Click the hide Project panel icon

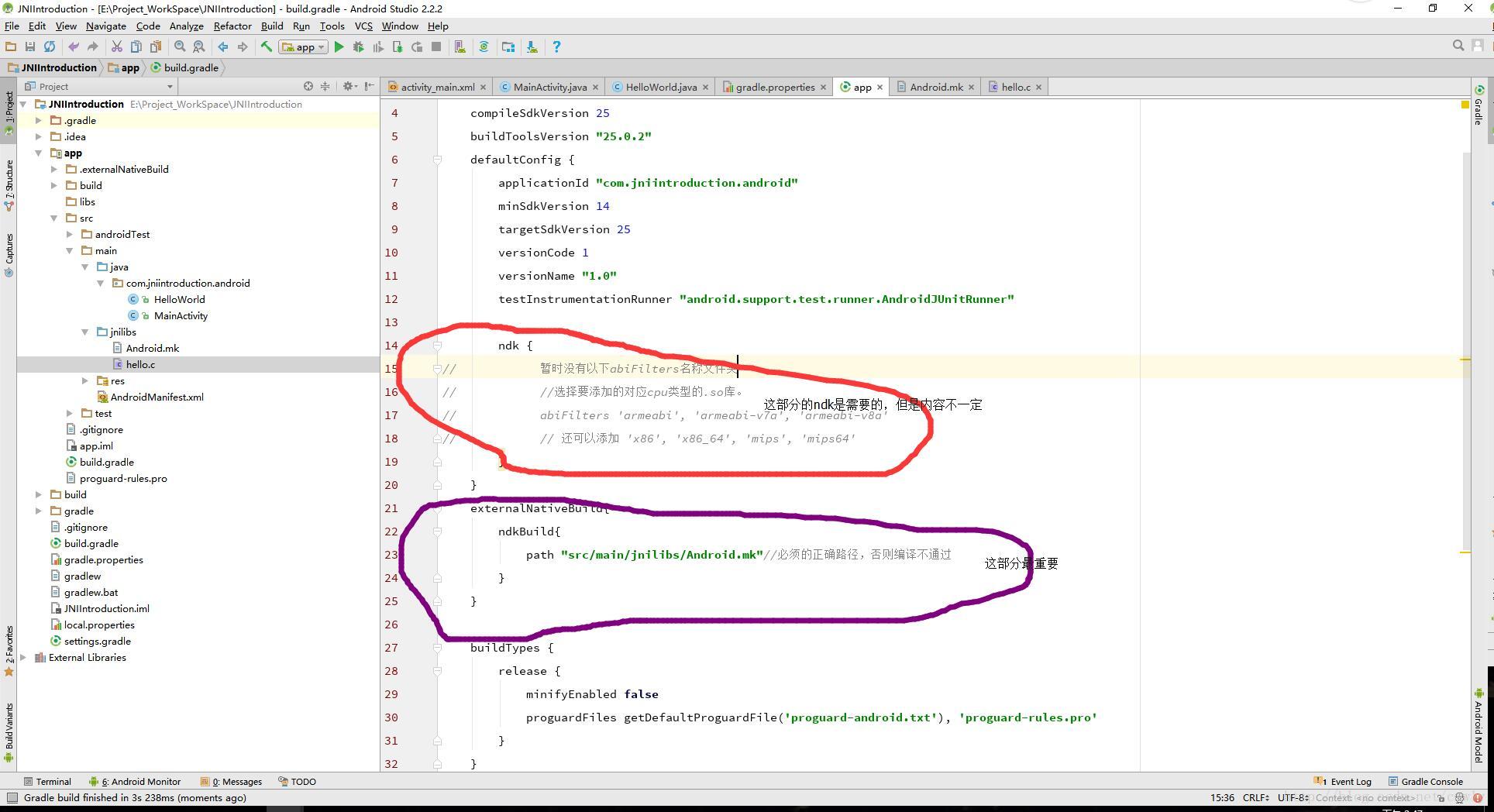click(x=370, y=86)
